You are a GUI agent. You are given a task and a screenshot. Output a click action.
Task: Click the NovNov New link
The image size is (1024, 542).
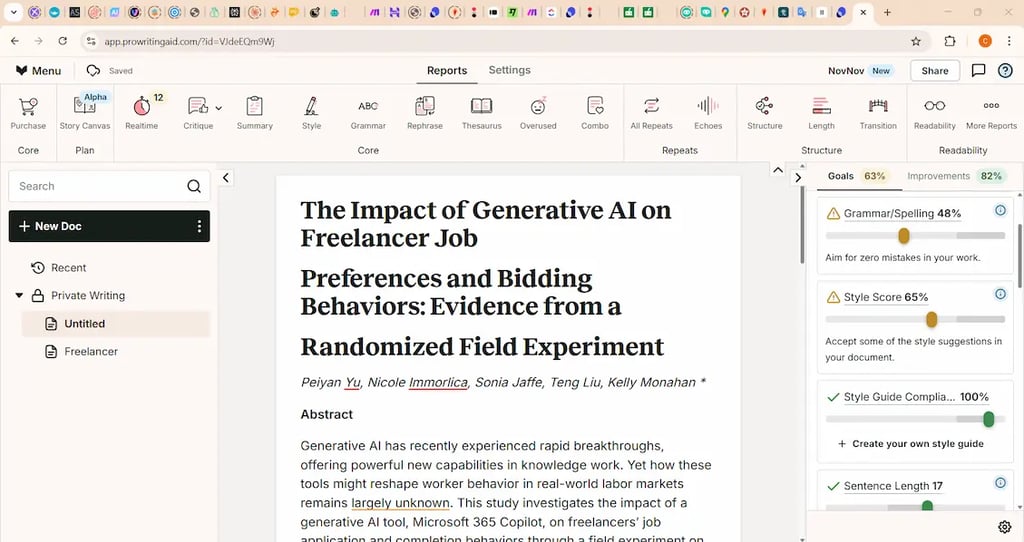click(859, 71)
